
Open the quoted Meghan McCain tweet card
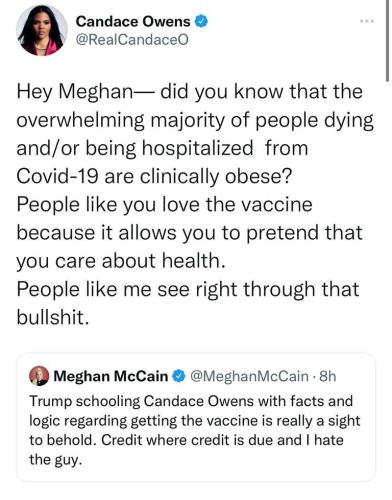[196, 417]
